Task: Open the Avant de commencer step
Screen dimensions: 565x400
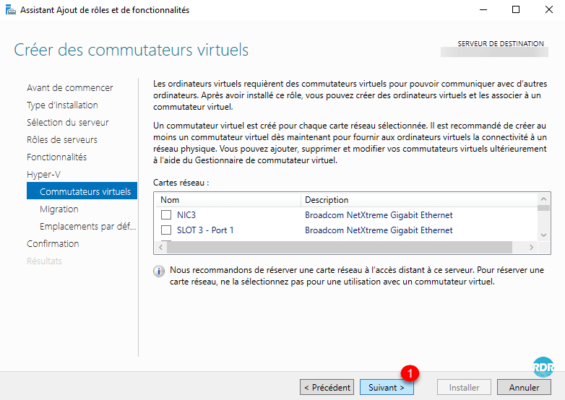Action: 70,88
